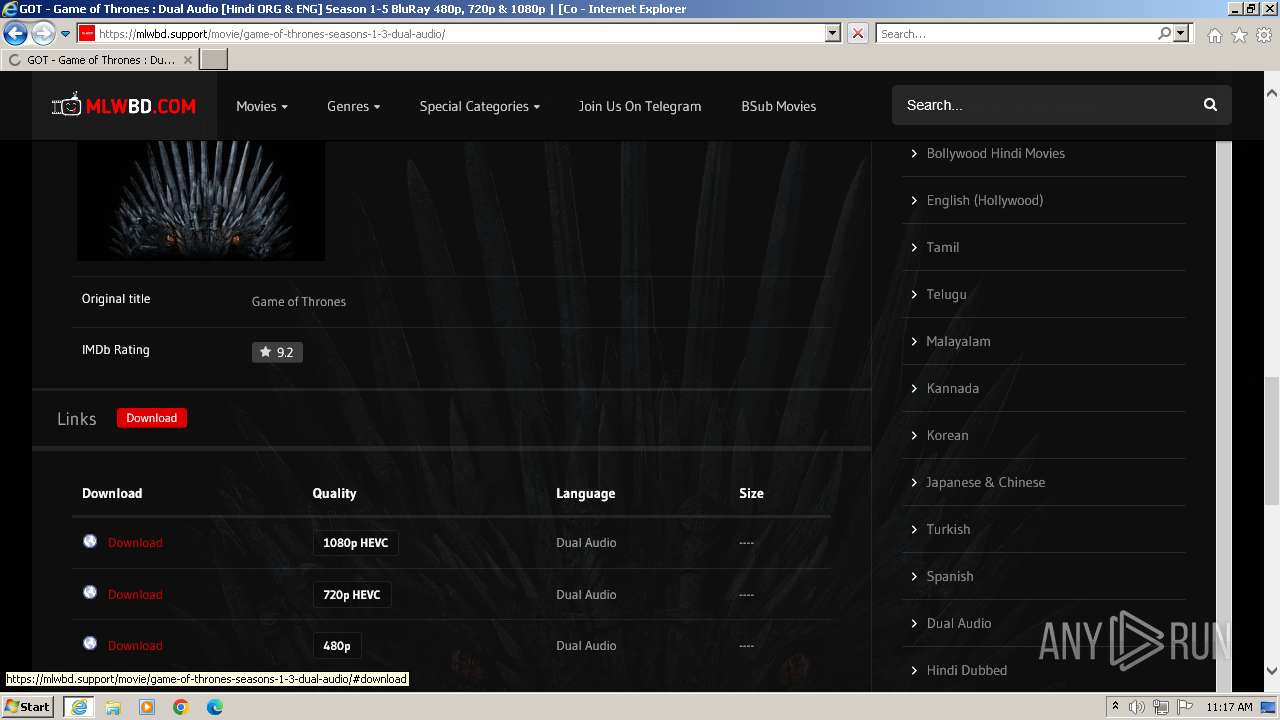Image resolution: width=1280 pixels, height=720 pixels.
Task: Click the 480p Download link
Action: pos(135,645)
